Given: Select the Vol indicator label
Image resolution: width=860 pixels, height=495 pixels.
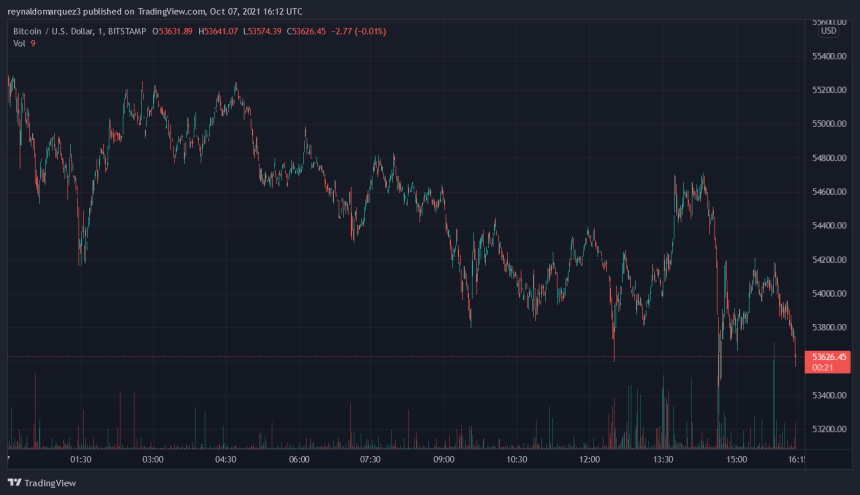Looking at the screenshot, I should pyautogui.click(x=20, y=45).
